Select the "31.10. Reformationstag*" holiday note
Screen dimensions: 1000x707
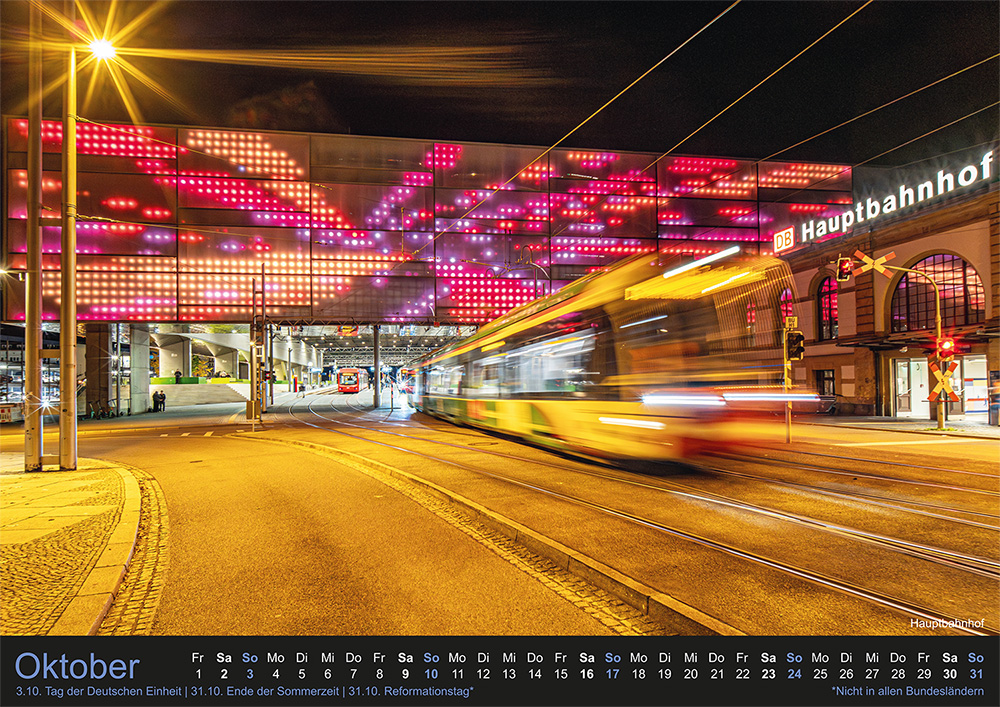[x=411, y=692]
